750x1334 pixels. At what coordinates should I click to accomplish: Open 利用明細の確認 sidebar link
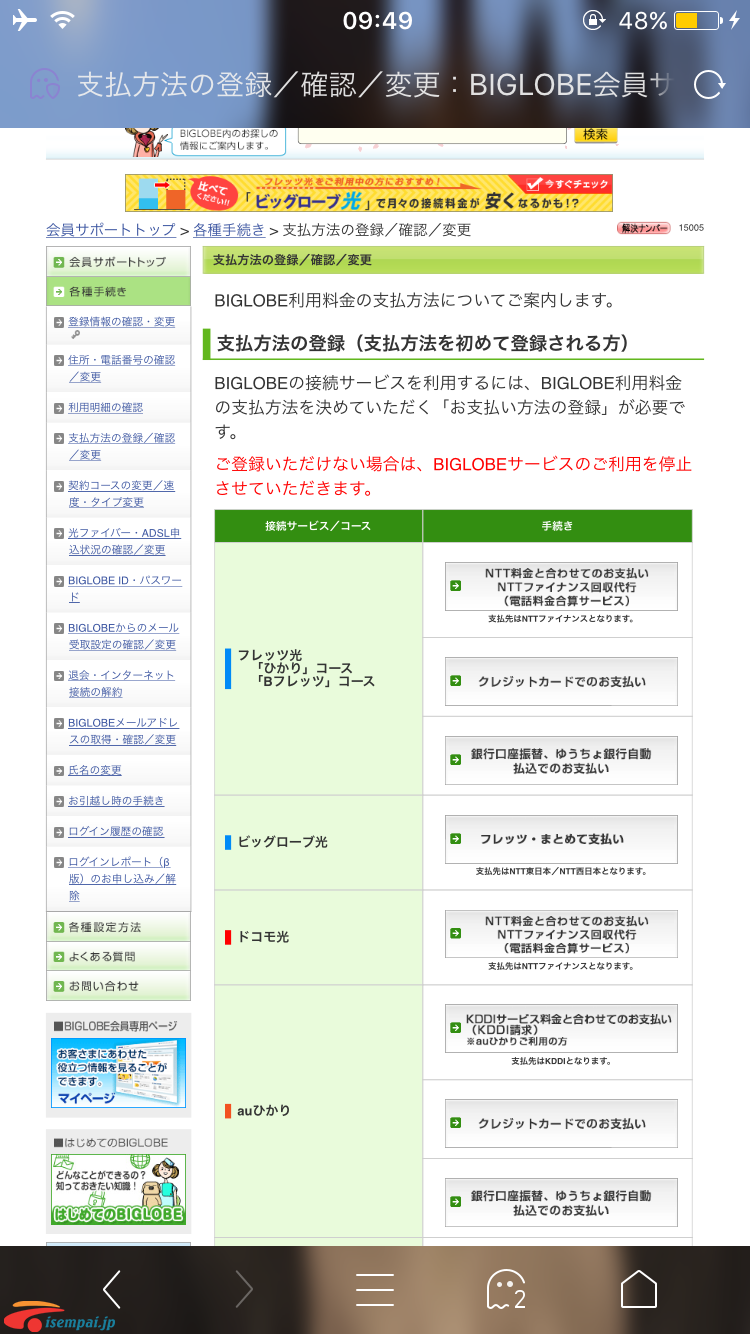pyautogui.click(x=105, y=408)
